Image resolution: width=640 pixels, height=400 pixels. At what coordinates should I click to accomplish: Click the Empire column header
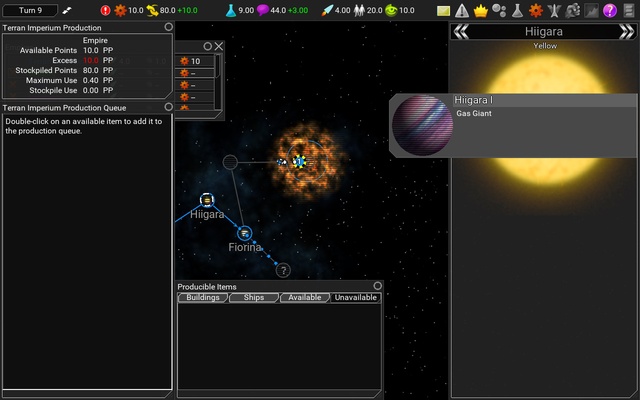[x=95, y=40]
